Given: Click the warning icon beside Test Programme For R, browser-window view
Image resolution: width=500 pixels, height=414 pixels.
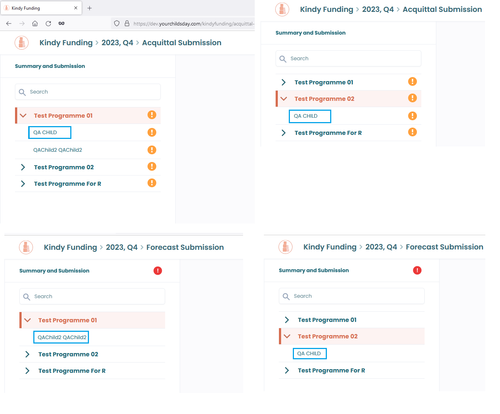Looking at the screenshot, I should tap(152, 183).
